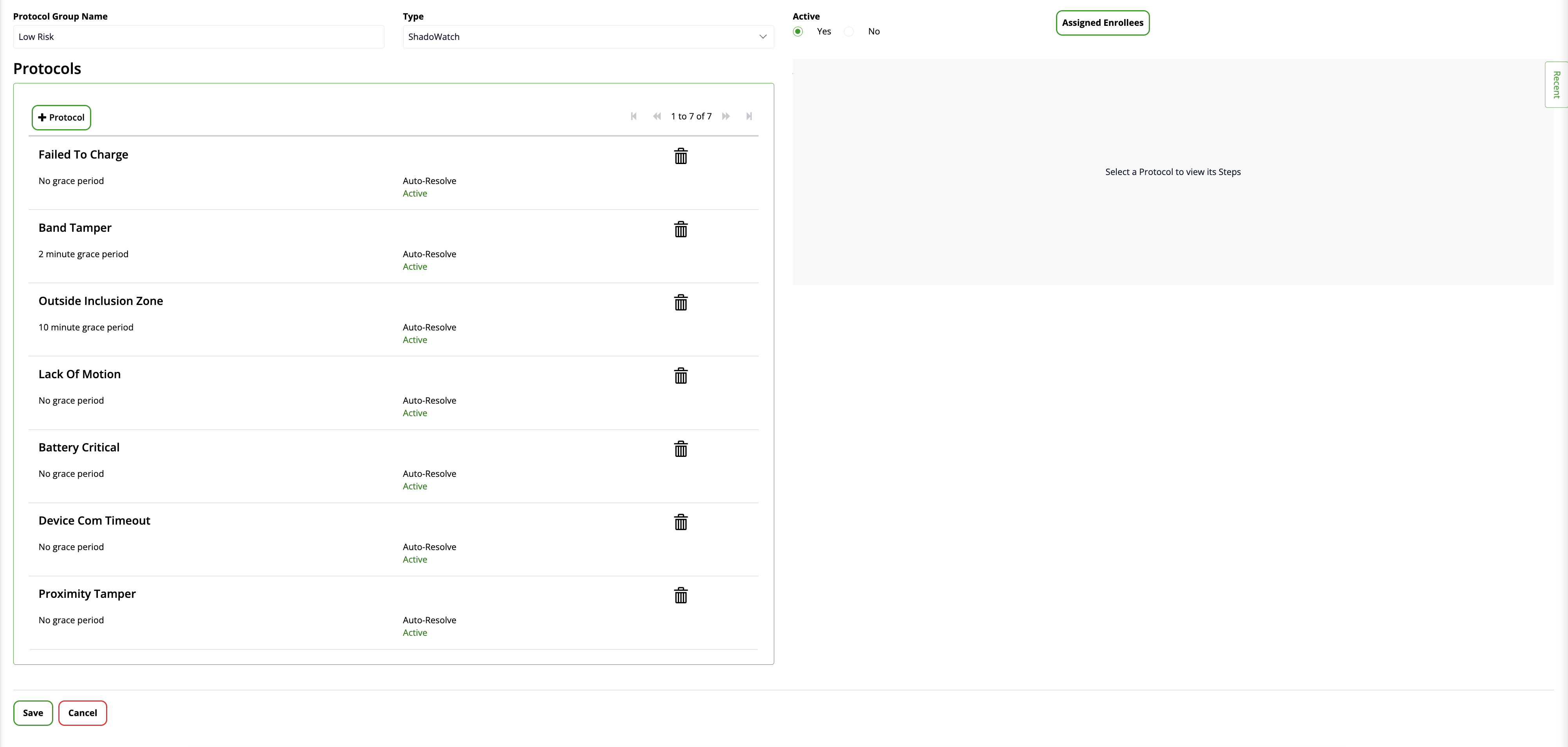Open the Type dropdown showing ShadoWatch
This screenshot has height=747, width=1568.
[588, 36]
